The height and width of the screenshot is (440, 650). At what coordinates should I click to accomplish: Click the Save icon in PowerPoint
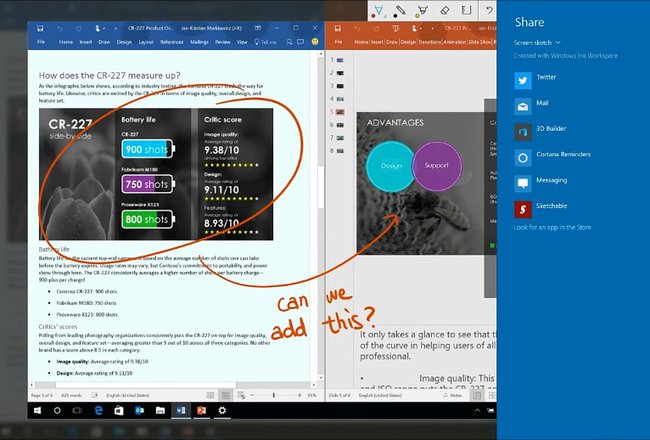338,28
